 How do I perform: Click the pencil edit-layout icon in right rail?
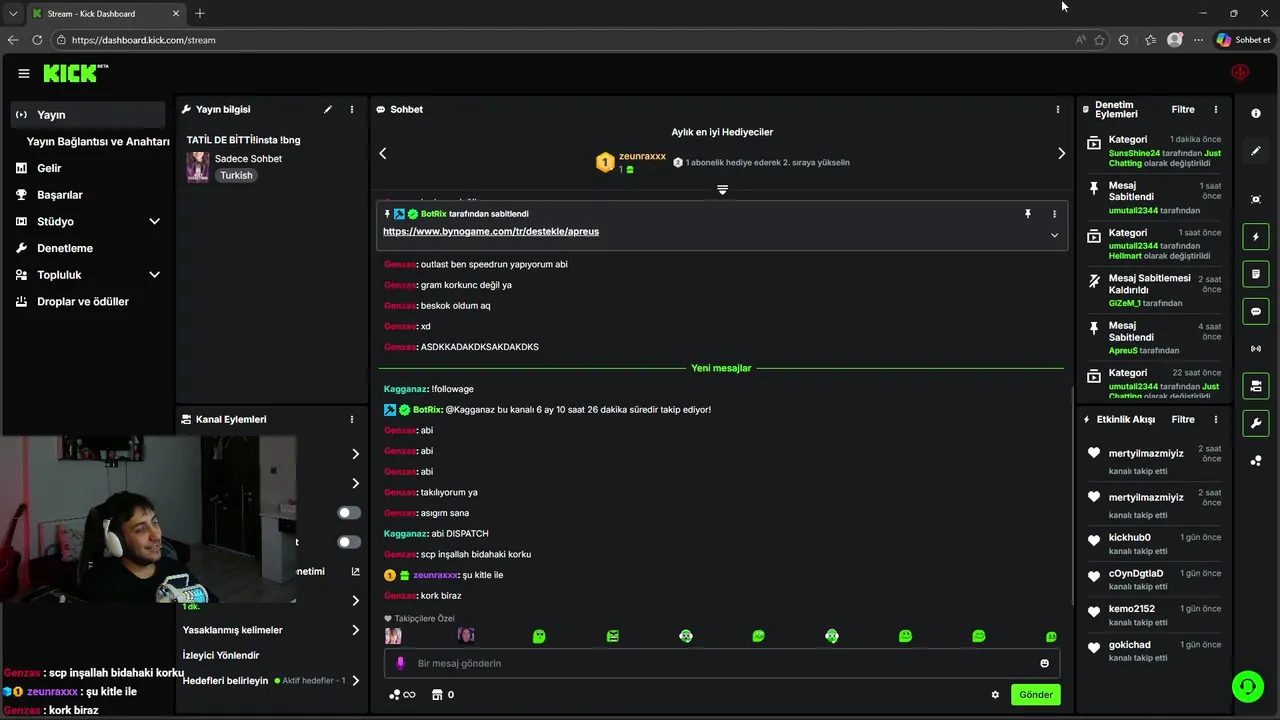point(1256,151)
